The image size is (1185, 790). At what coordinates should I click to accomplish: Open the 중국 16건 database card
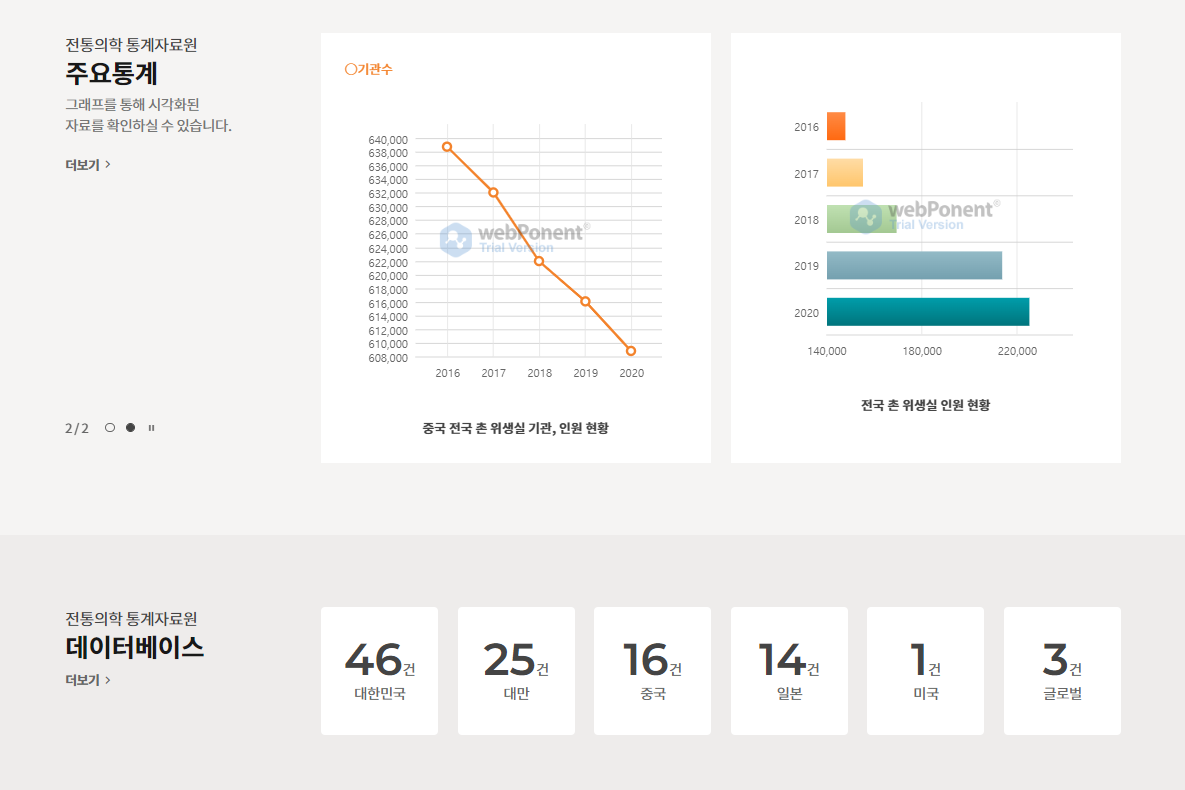[x=652, y=671]
